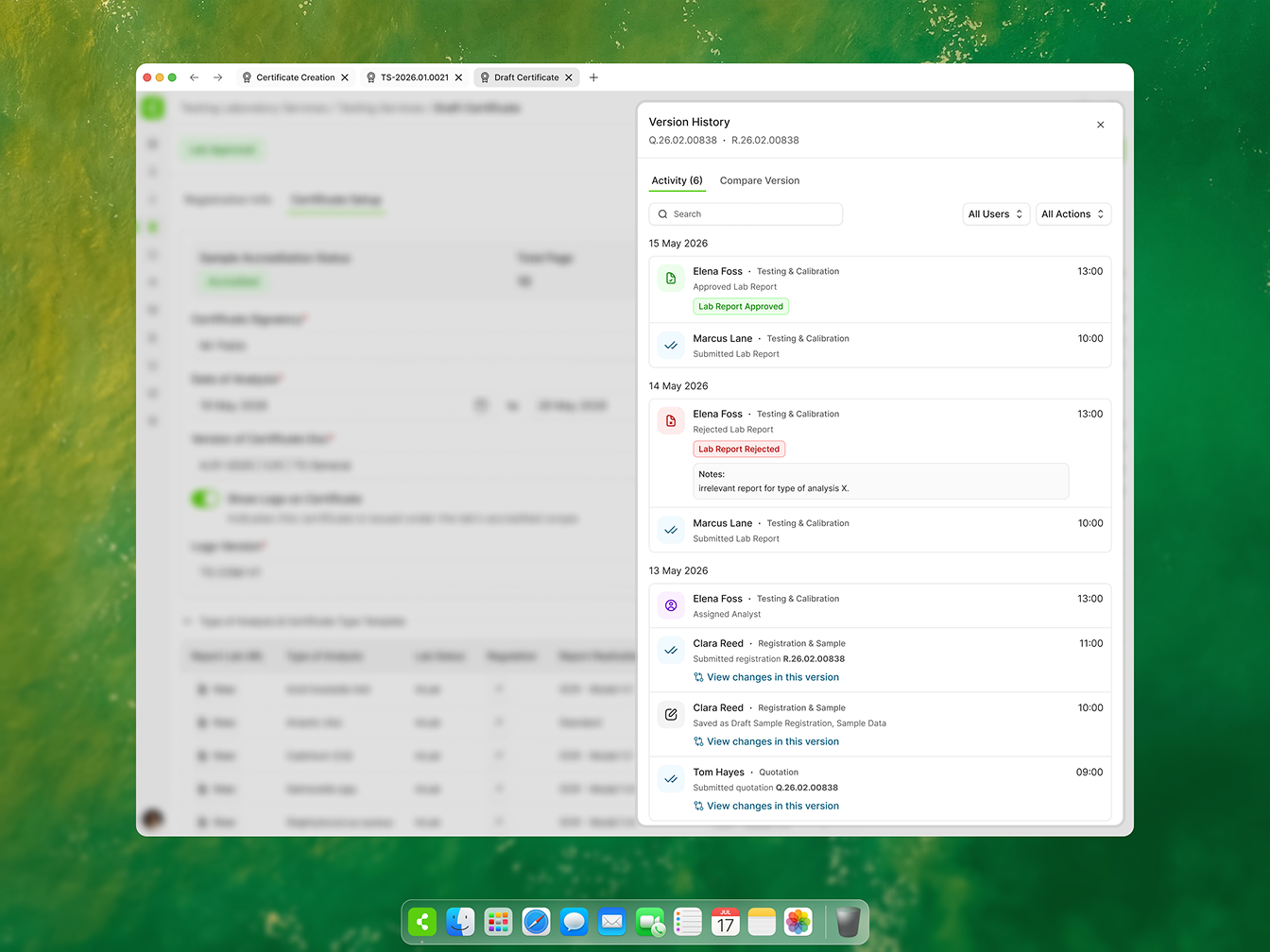Switch to Compare Version tab

click(x=760, y=180)
